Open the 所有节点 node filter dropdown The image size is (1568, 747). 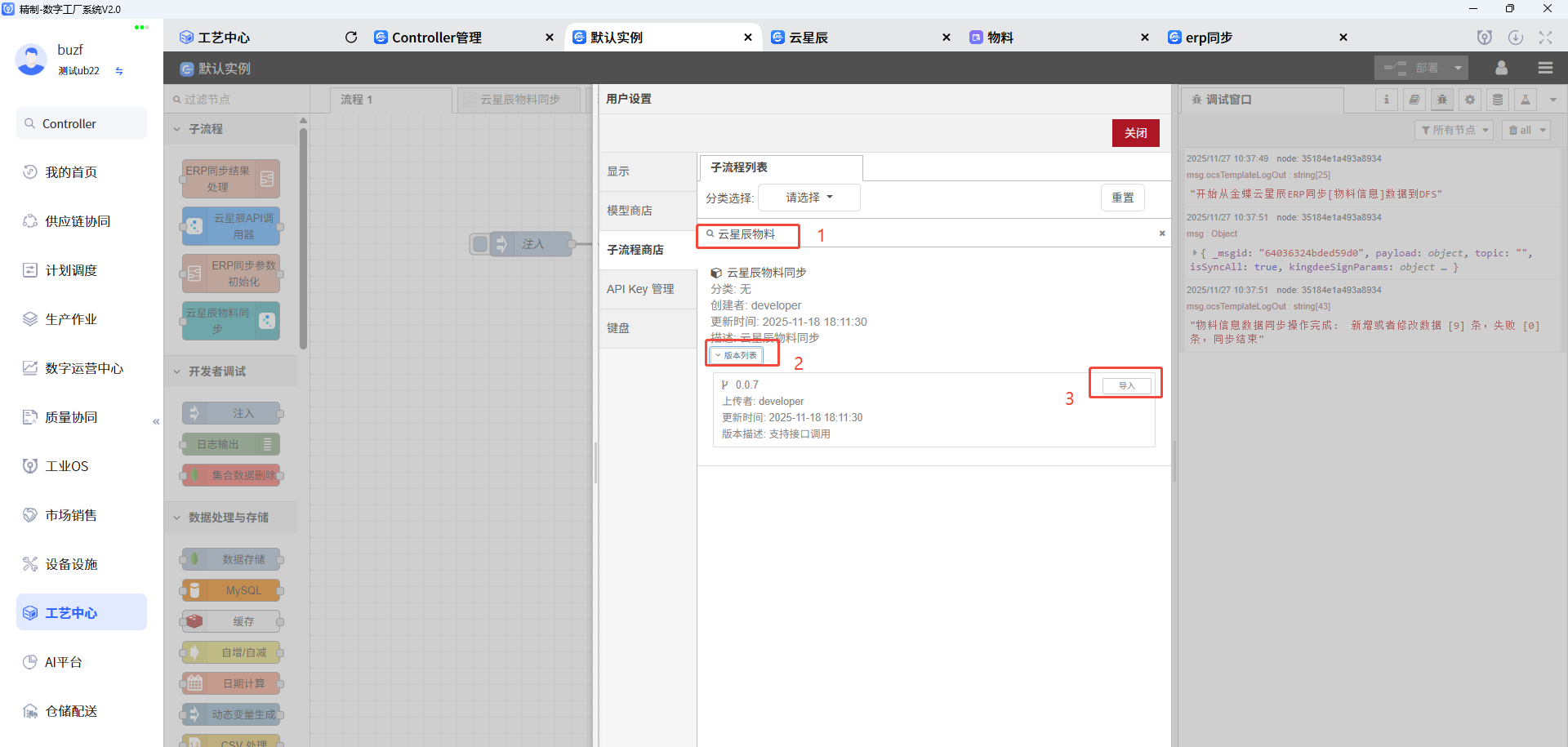click(1454, 129)
